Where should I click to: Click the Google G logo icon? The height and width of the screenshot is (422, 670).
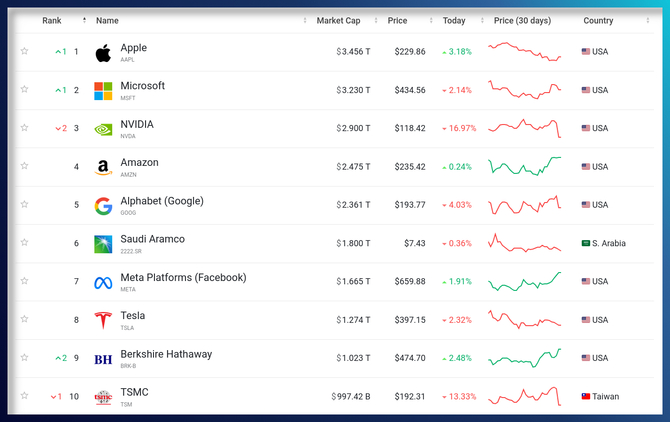click(x=103, y=206)
